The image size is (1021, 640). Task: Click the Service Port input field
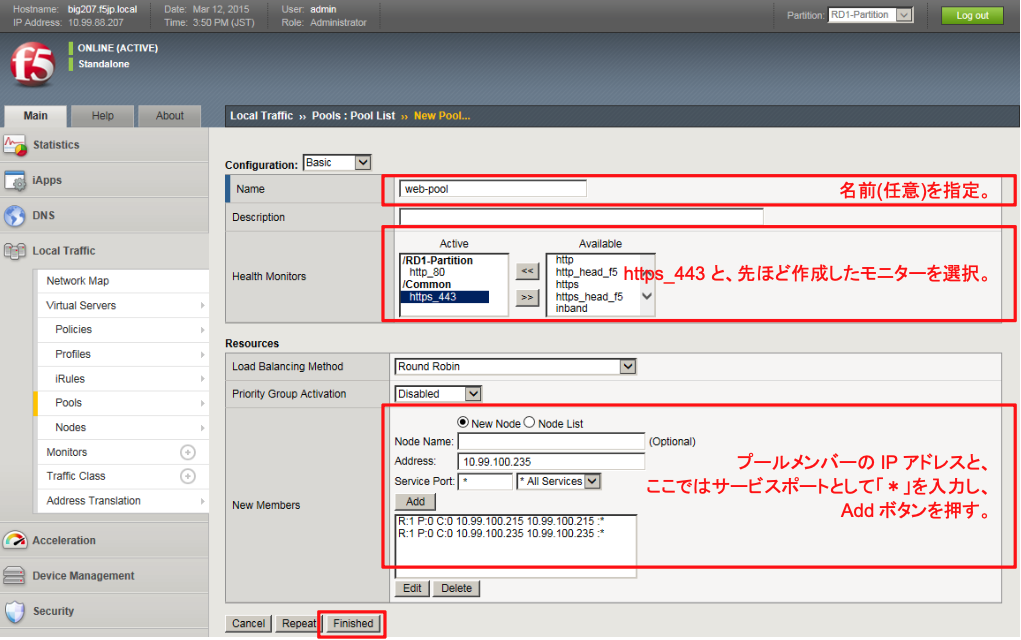click(485, 482)
